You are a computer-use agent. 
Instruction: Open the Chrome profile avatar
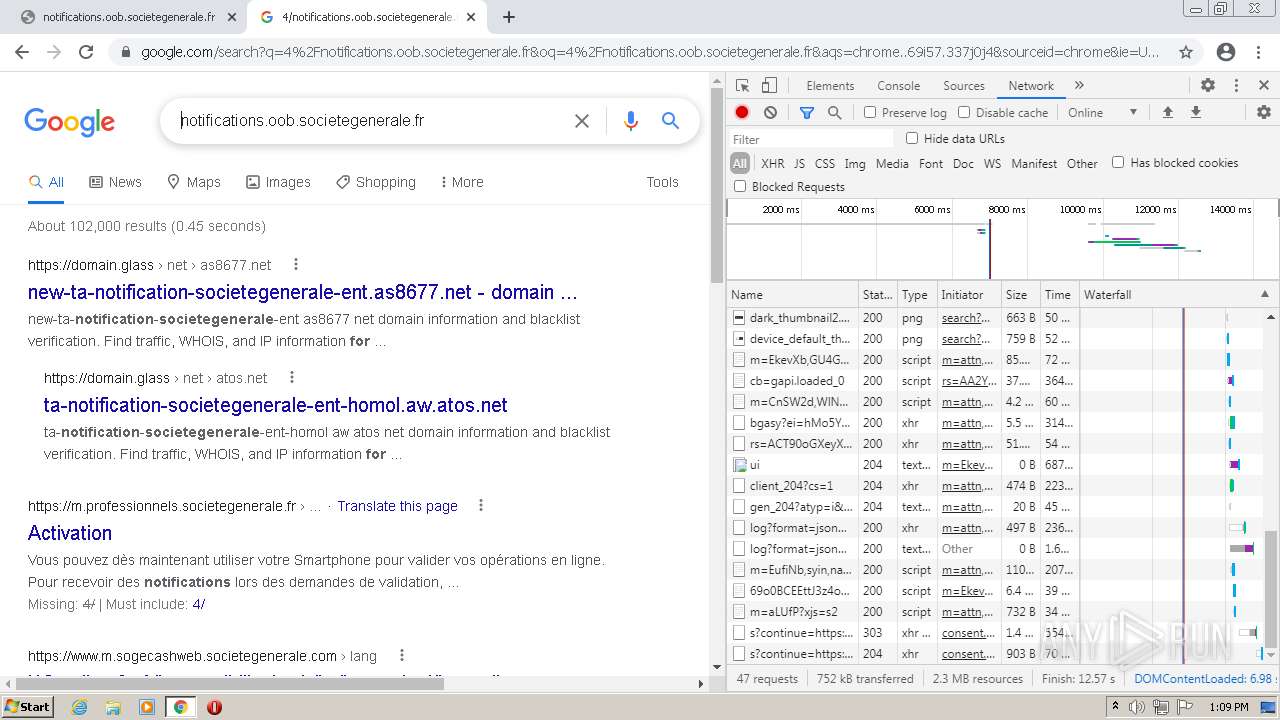click(x=1226, y=52)
